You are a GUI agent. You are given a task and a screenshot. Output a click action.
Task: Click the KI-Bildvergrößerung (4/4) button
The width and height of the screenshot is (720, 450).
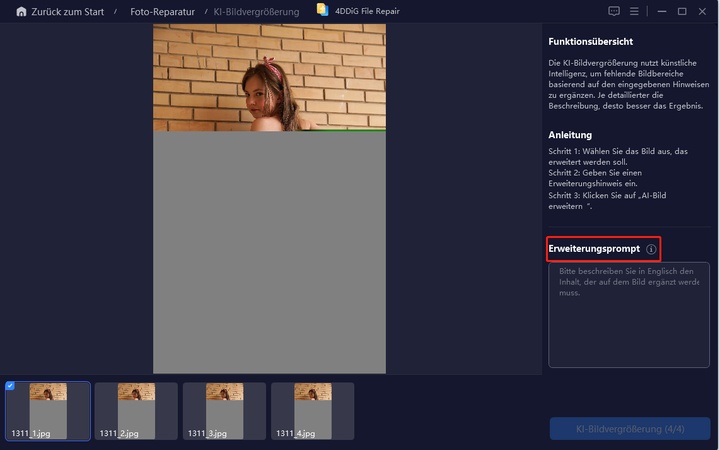629,428
